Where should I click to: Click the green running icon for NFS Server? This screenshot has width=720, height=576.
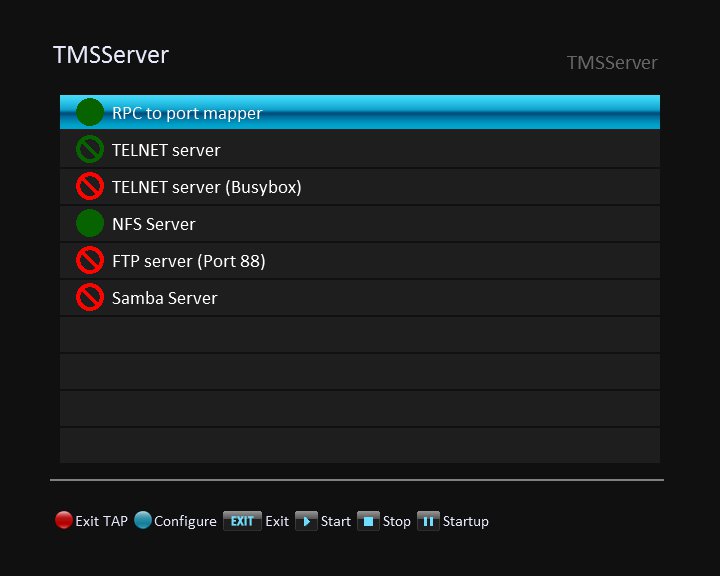90,223
